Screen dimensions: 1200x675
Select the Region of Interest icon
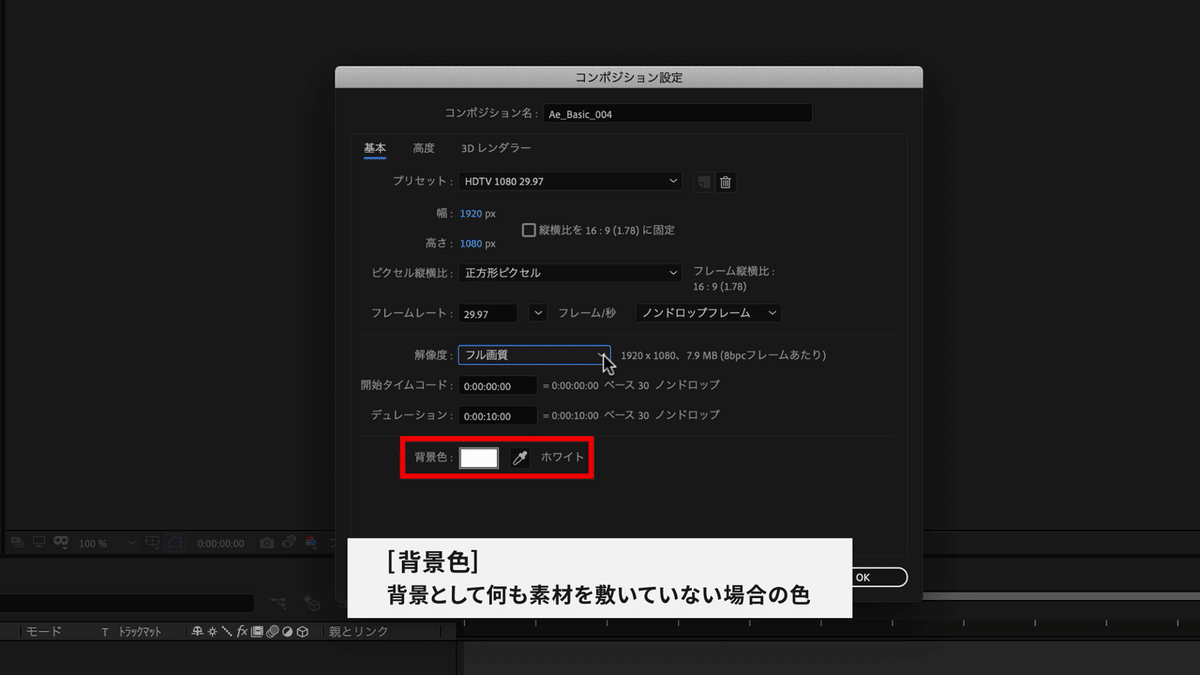pyautogui.click(x=152, y=543)
